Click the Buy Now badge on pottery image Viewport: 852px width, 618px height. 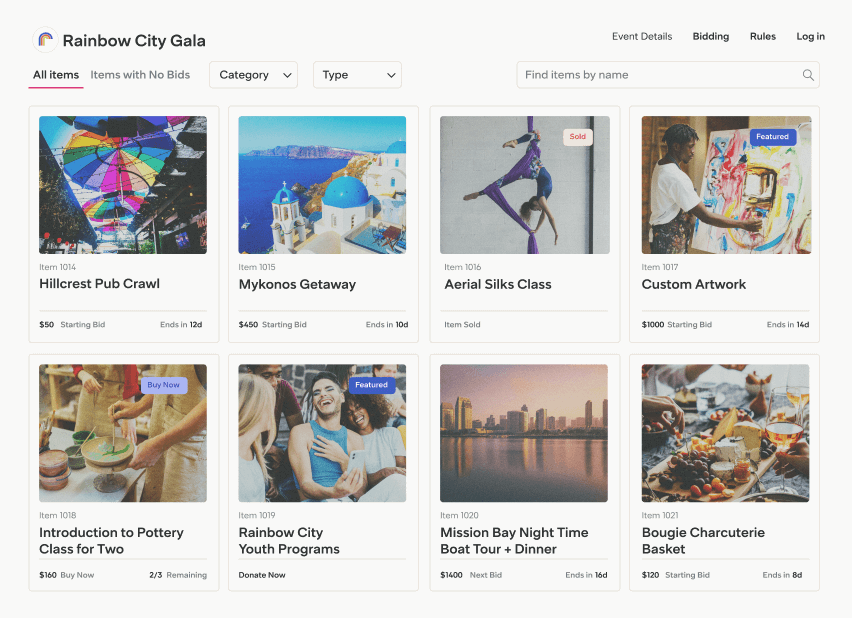[x=164, y=385]
